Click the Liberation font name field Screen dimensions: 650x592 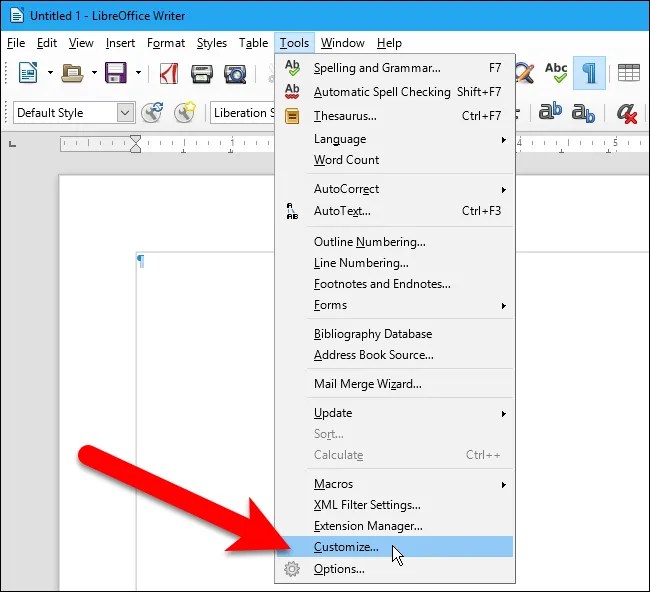pyautogui.click(x=243, y=113)
